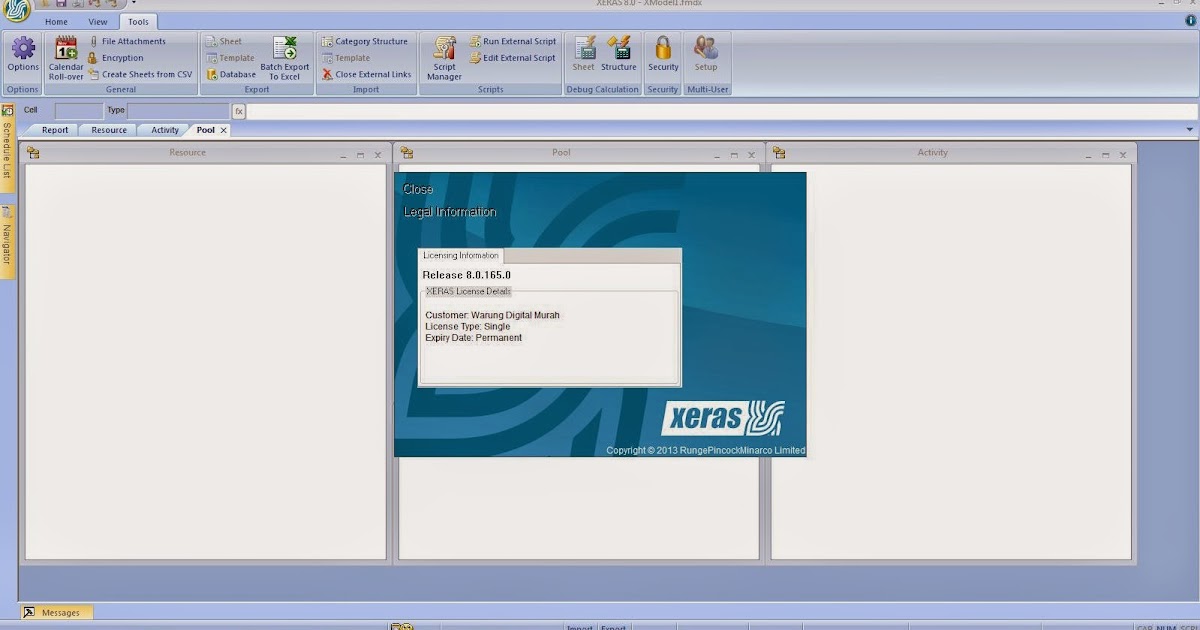Open the XERAS application orb menu

point(18,11)
